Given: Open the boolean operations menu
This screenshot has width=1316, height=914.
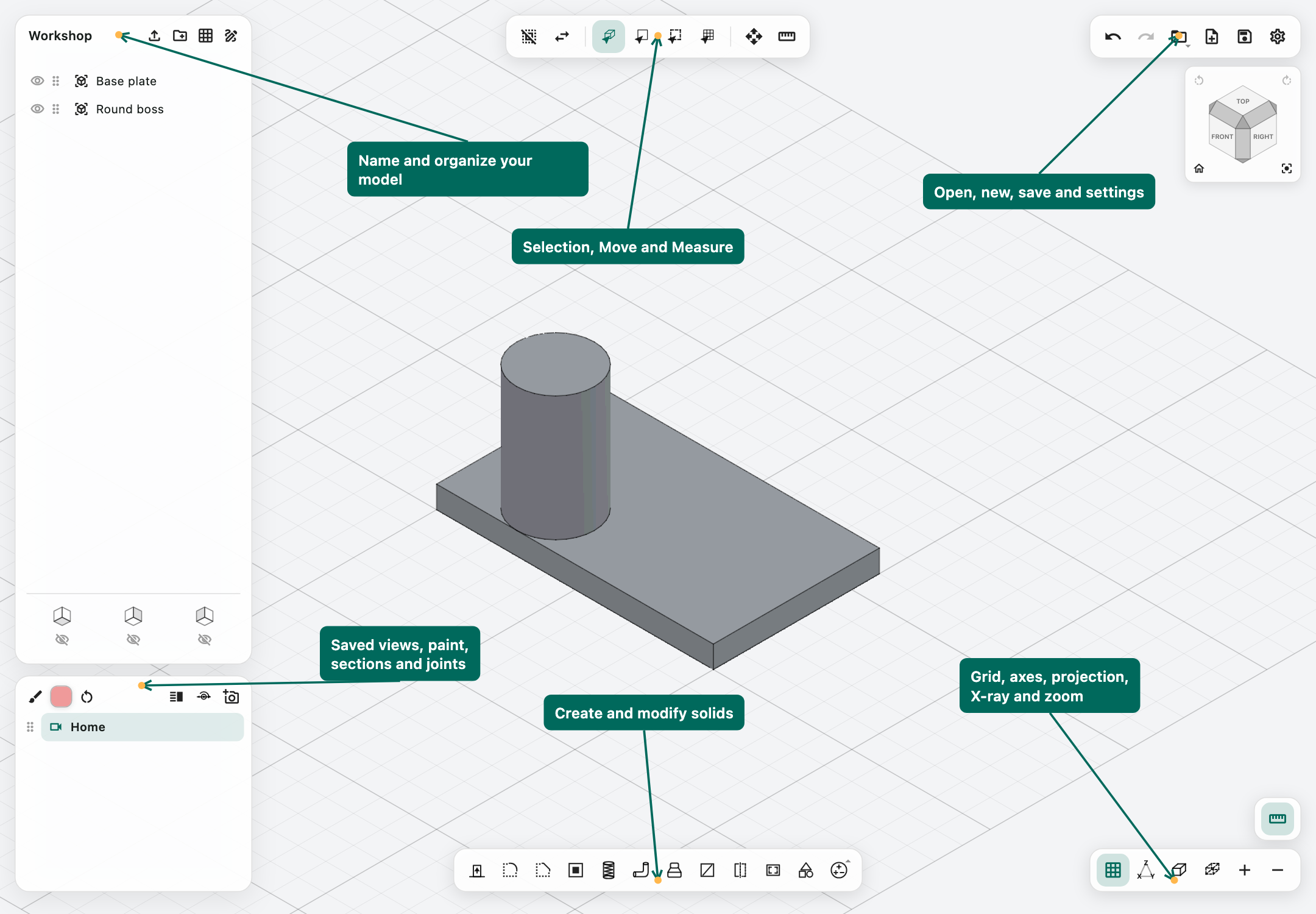Looking at the screenshot, I should click(839, 870).
